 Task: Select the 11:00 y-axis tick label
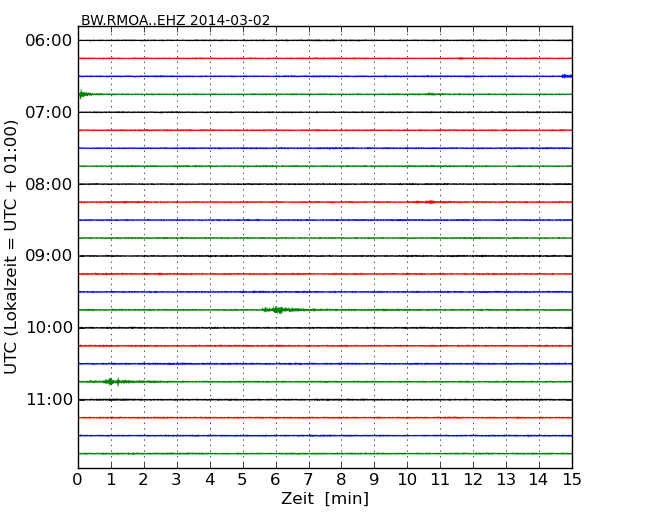(49, 400)
